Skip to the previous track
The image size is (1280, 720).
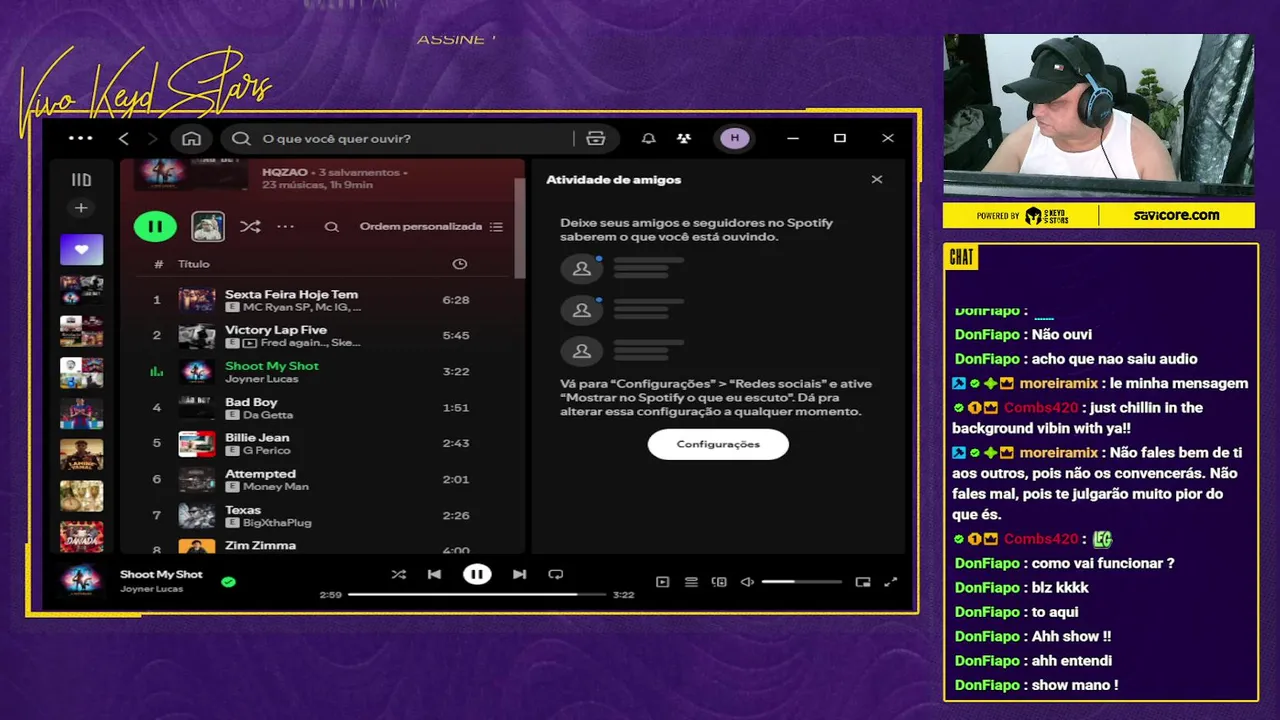coord(434,574)
